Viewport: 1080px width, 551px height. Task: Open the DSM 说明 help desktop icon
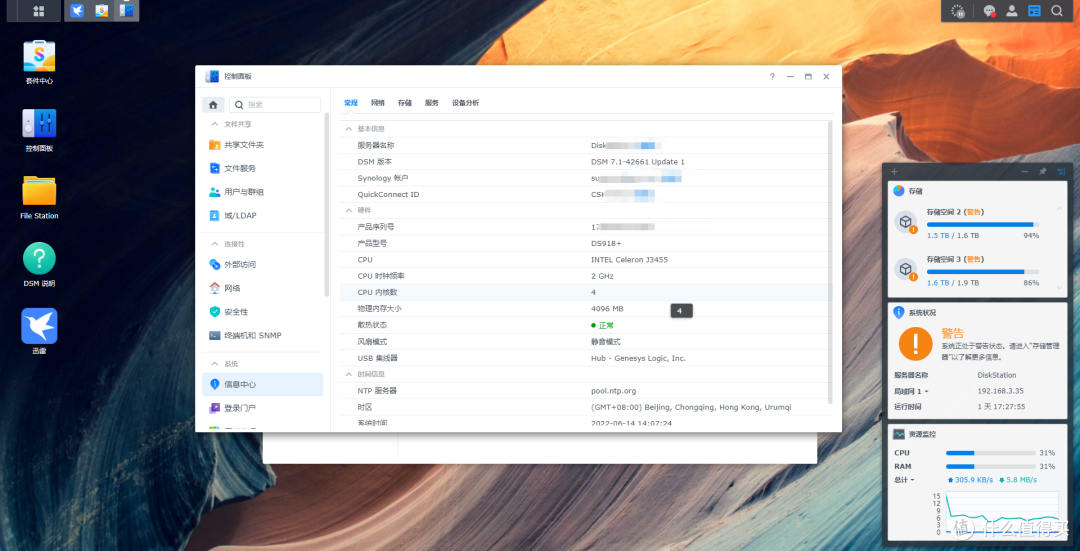click(39, 265)
